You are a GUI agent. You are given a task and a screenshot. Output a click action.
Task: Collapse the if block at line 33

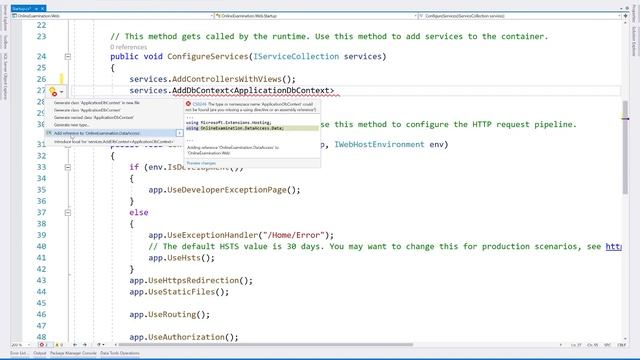(x=68, y=167)
